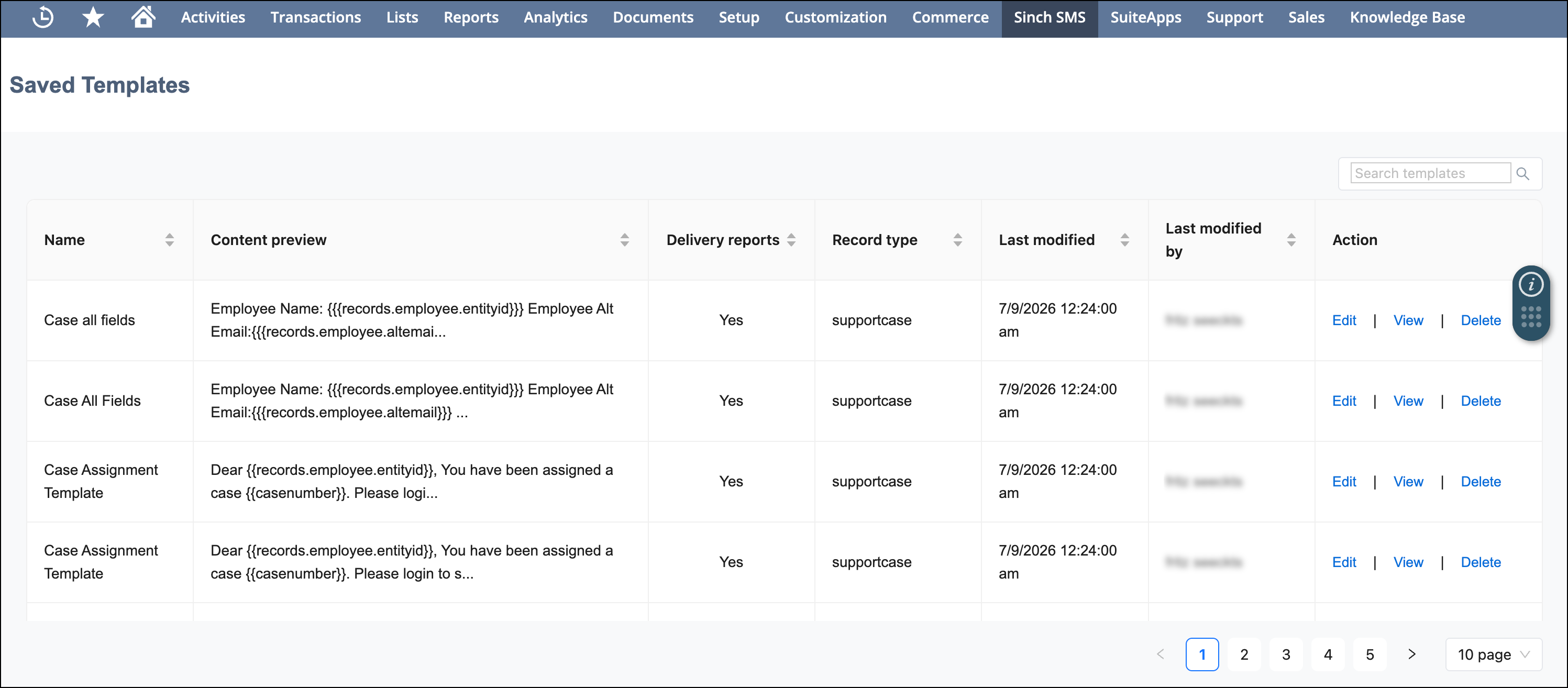Open the favorites star menu
Image resolution: width=1568 pixels, height=688 pixels.
point(93,17)
